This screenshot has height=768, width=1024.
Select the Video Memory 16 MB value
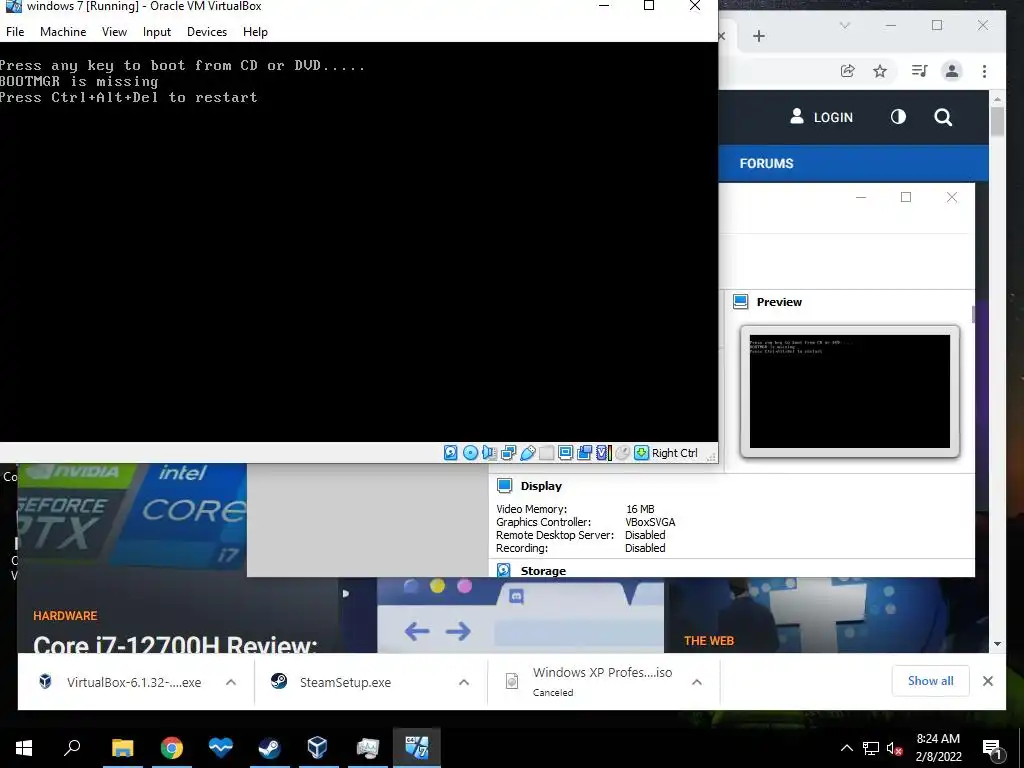point(640,509)
